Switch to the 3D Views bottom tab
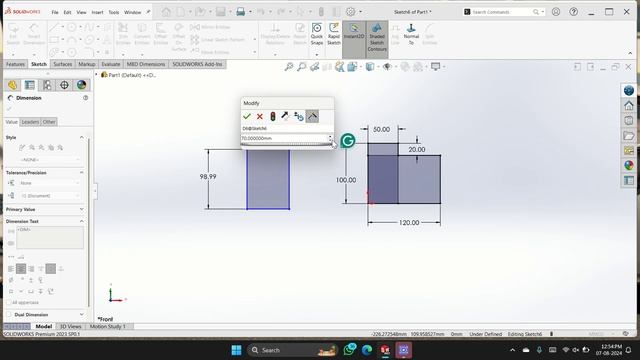 71,327
